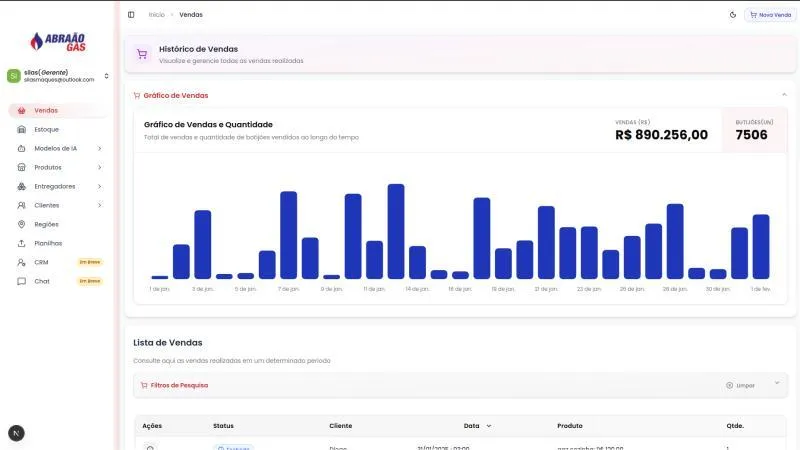Expand the Entregadores submenu
800x450 pixels.
(99, 186)
